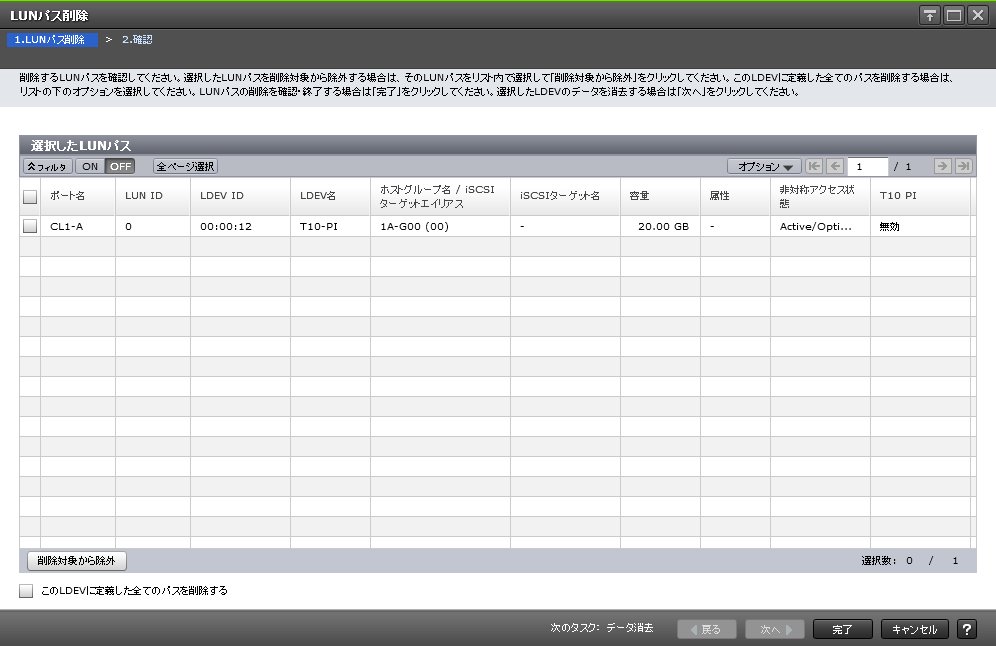Screen dimensions: 996x646
Task: Sort by LUN ID column header
Action: pyautogui.click(x=152, y=196)
